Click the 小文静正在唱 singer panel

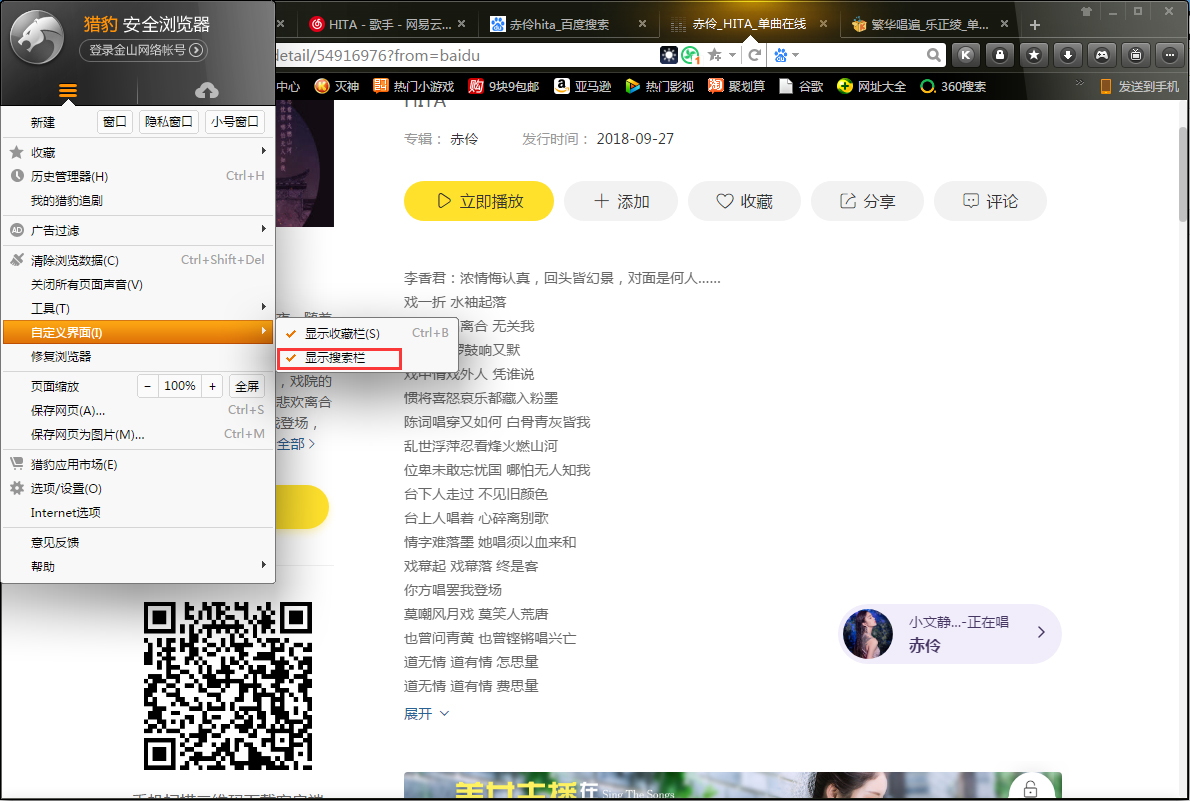[948, 632]
